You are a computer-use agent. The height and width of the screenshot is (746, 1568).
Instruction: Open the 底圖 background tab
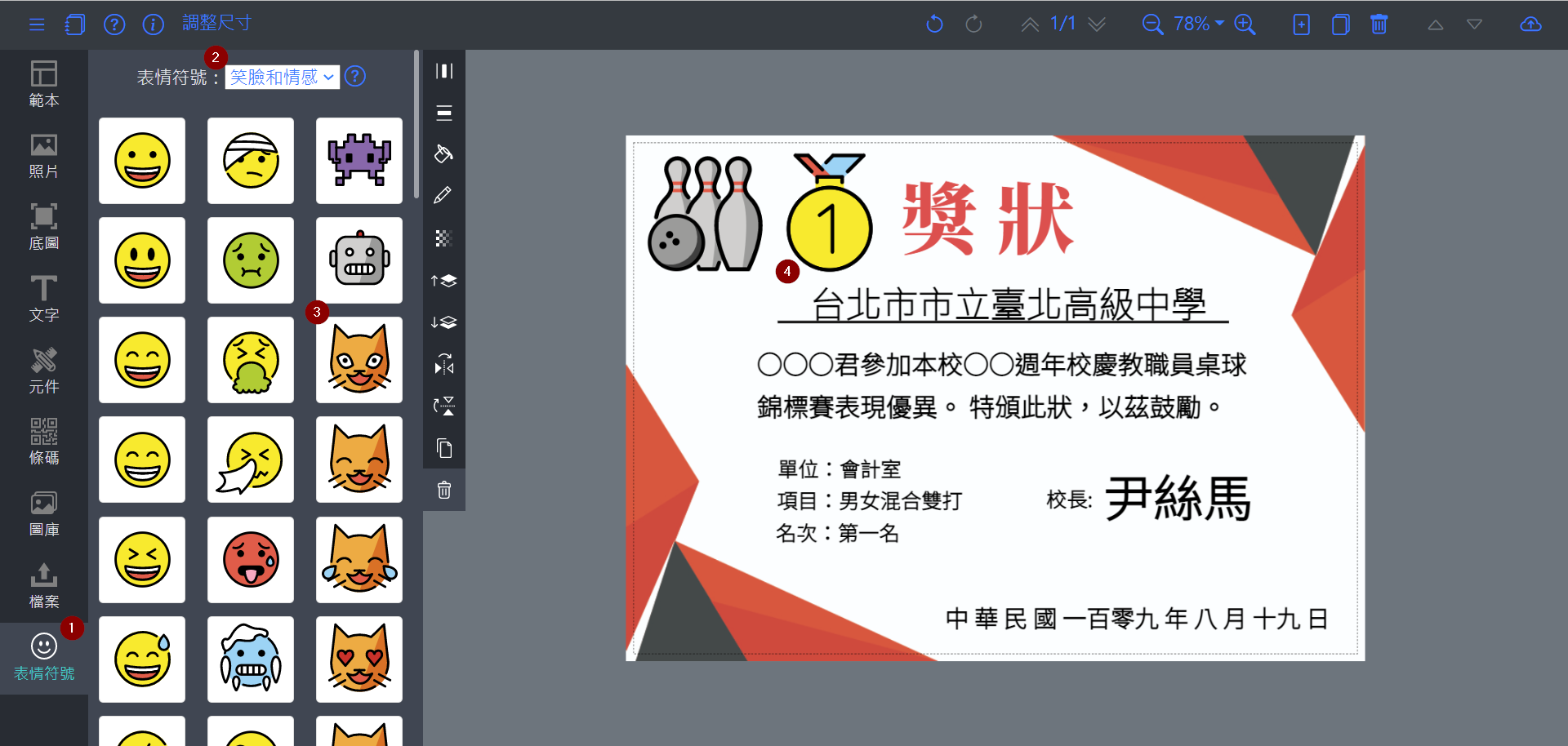44,227
